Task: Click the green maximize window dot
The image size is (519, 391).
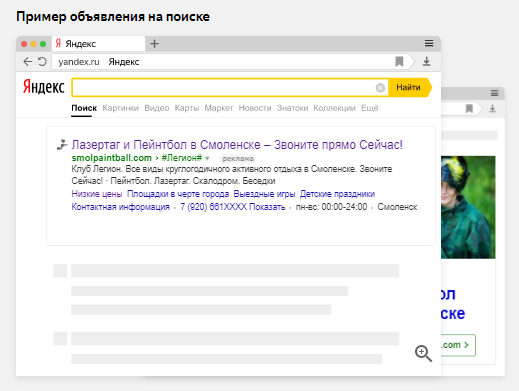Action: [x=43, y=44]
